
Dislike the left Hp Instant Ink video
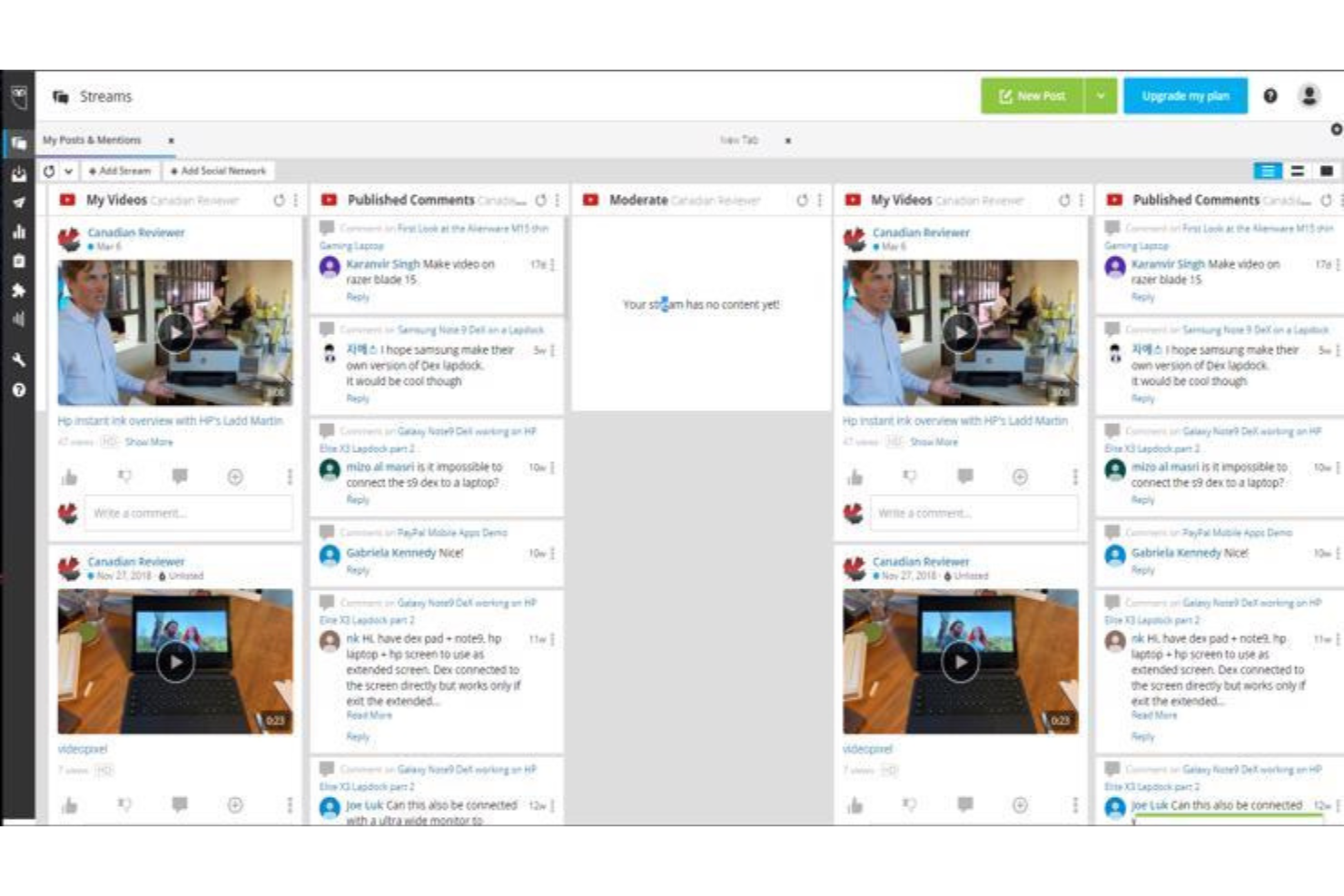125,477
